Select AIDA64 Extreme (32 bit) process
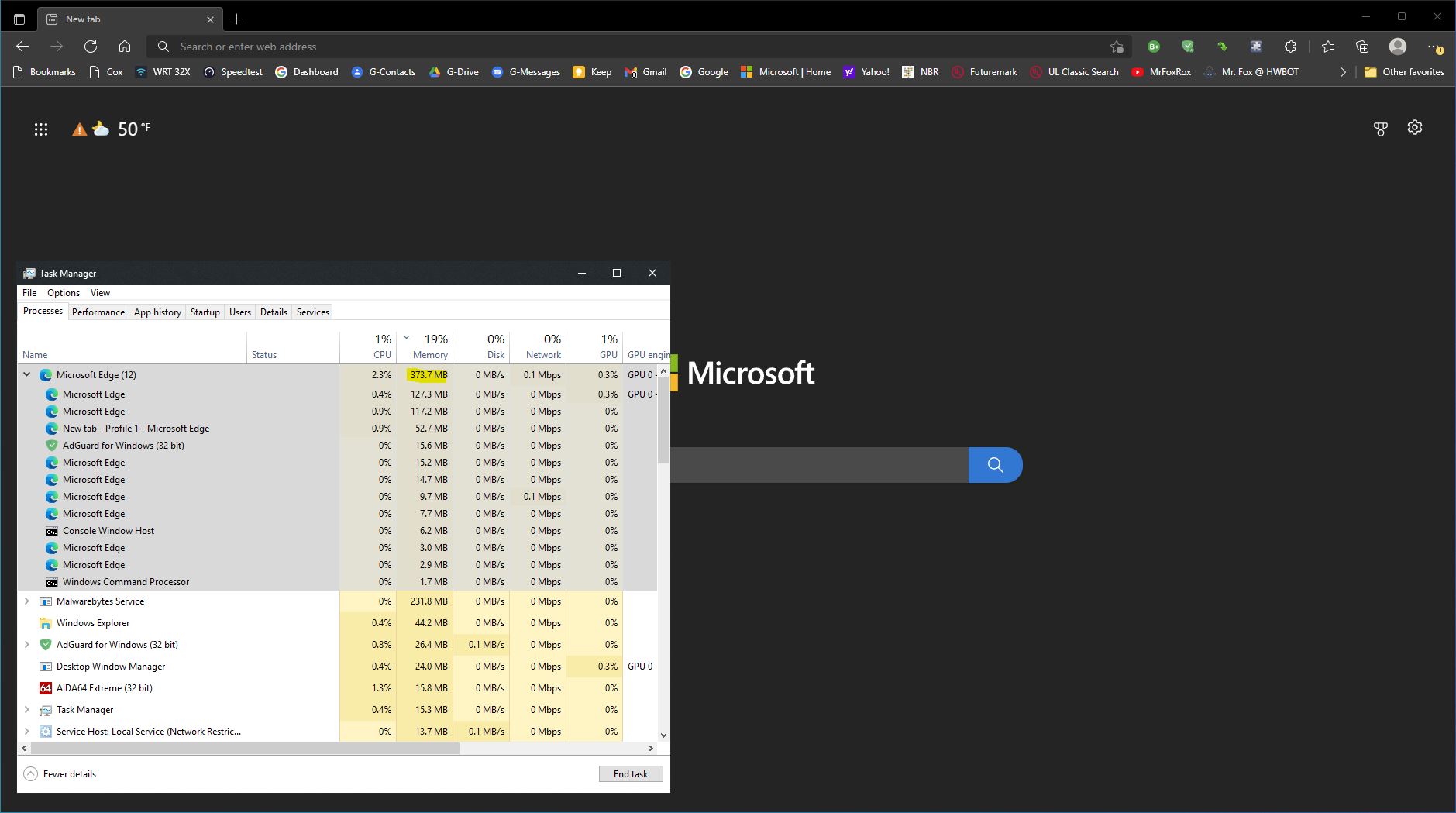 coord(337,688)
